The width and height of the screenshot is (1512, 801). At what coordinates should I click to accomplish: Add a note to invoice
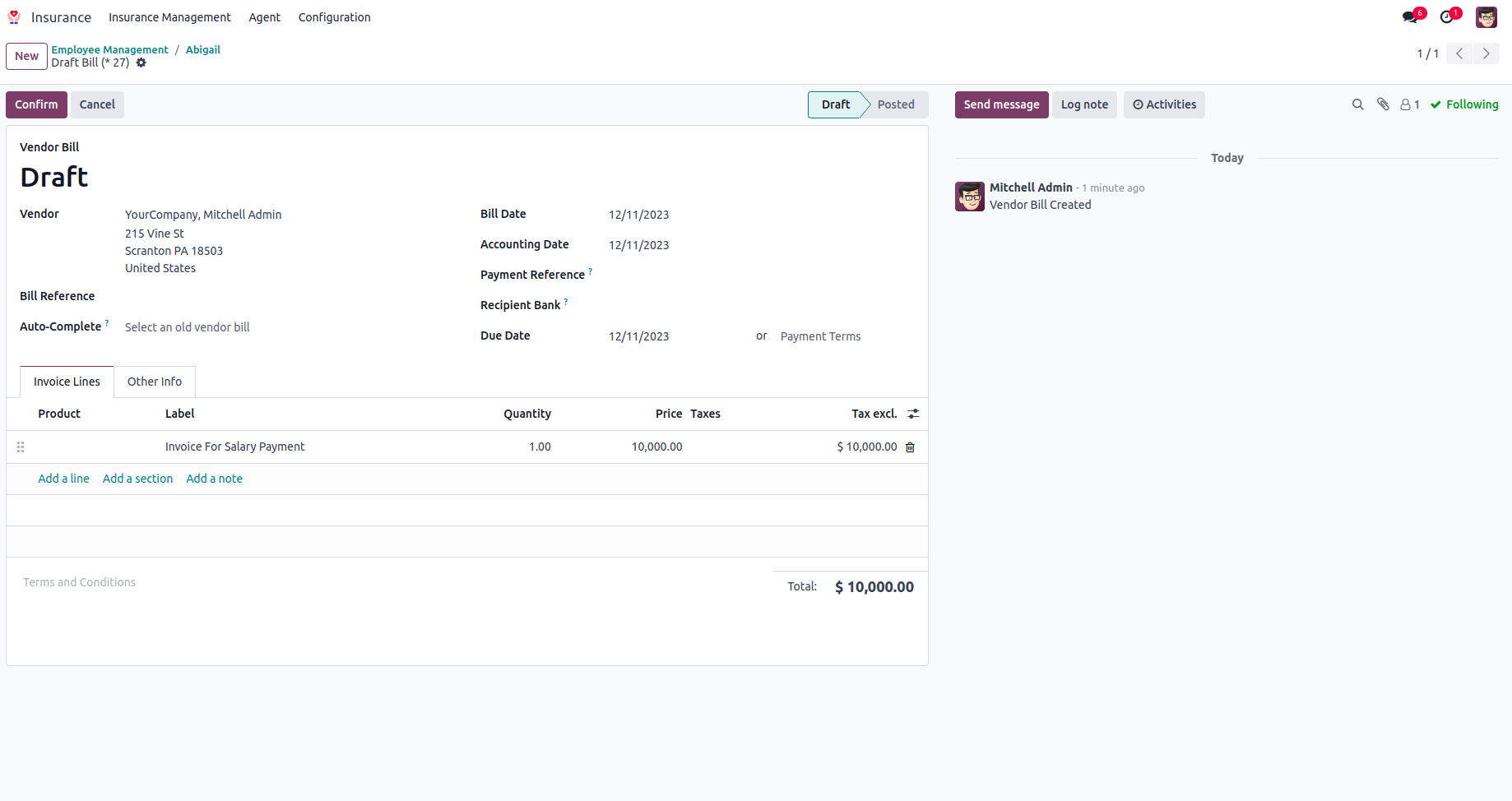214,479
